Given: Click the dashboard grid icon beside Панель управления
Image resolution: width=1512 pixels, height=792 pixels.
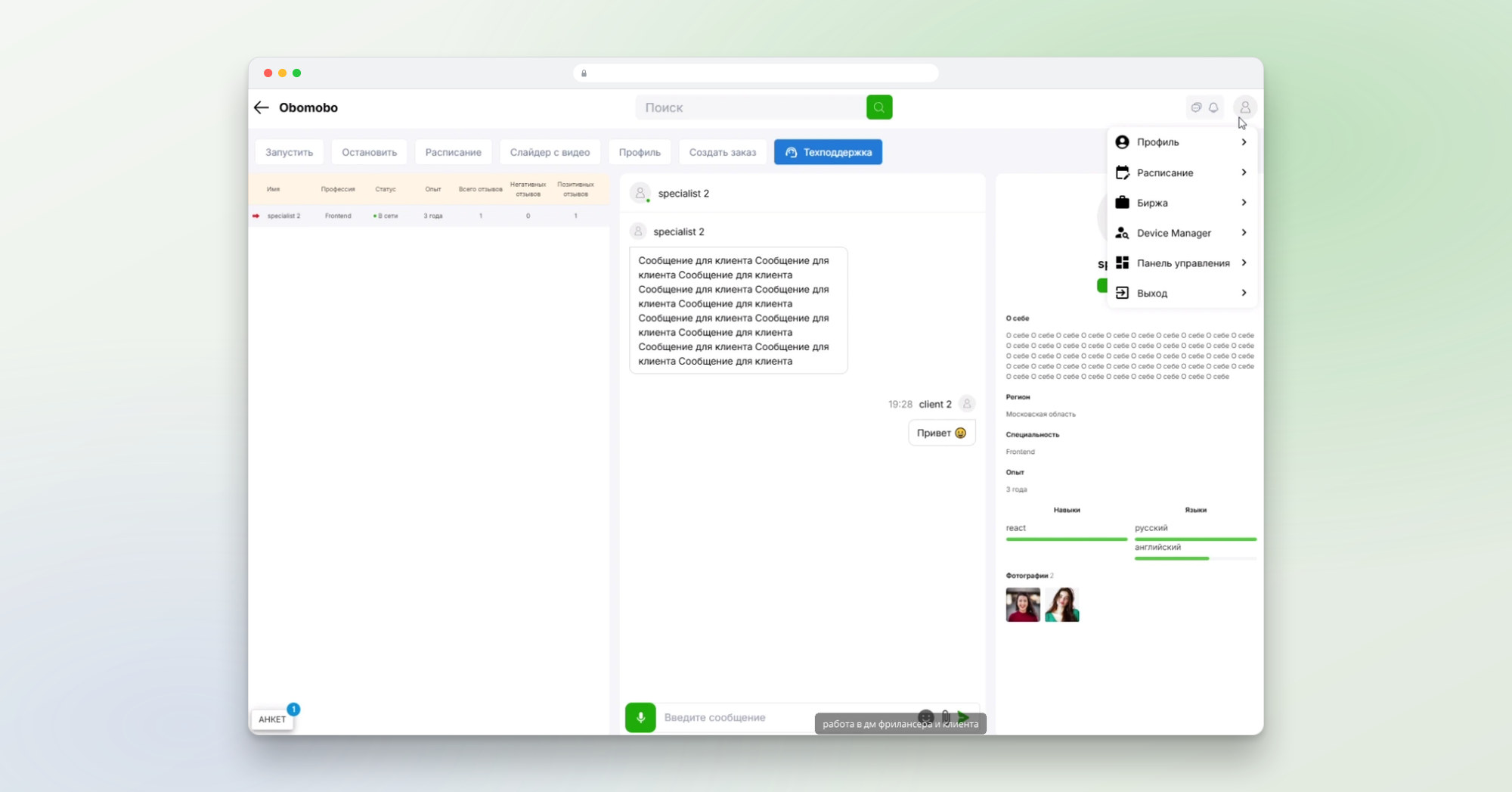Looking at the screenshot, I should coord(1122,262).
